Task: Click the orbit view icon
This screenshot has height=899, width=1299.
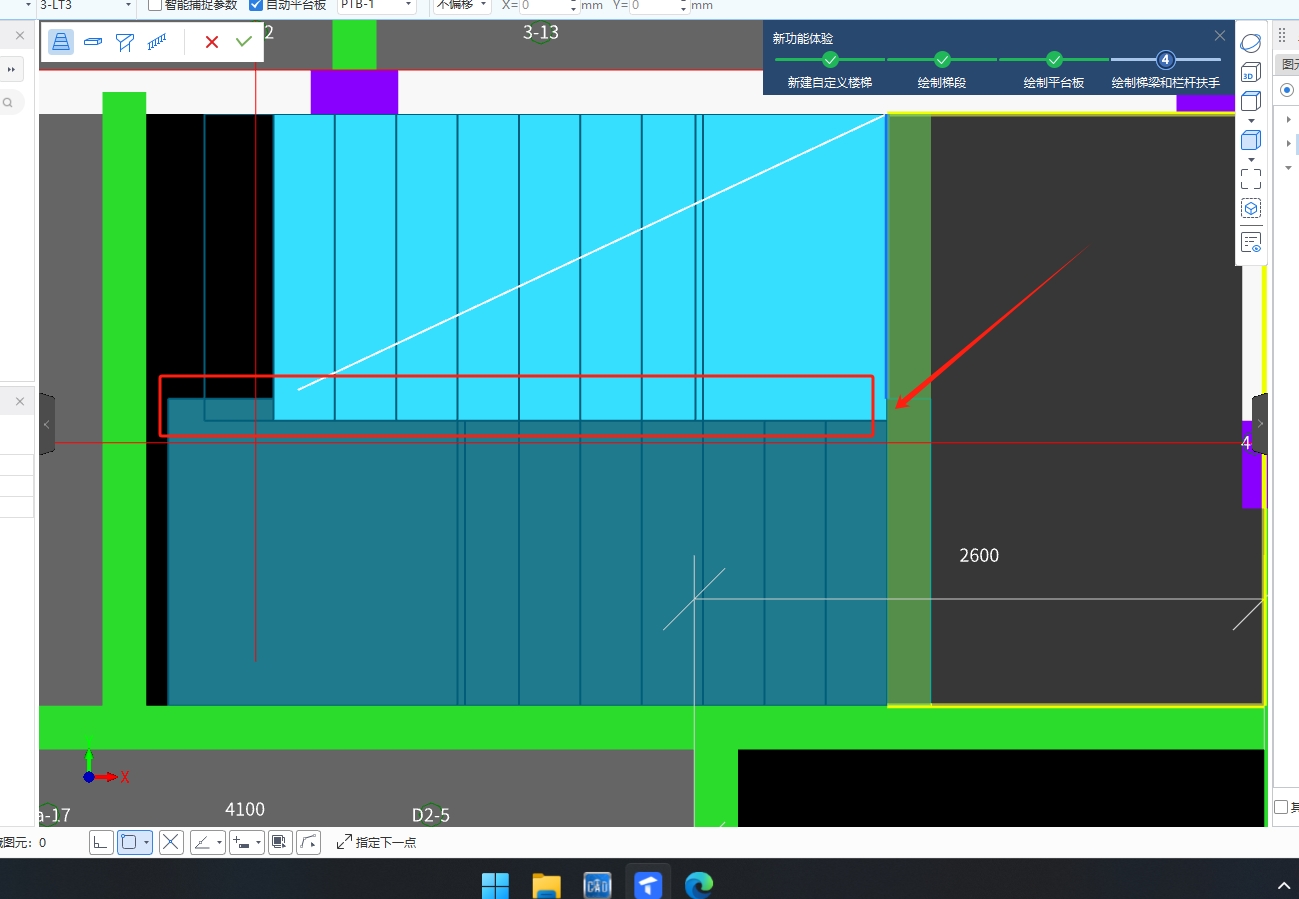Action: (x=1251, y=43)
